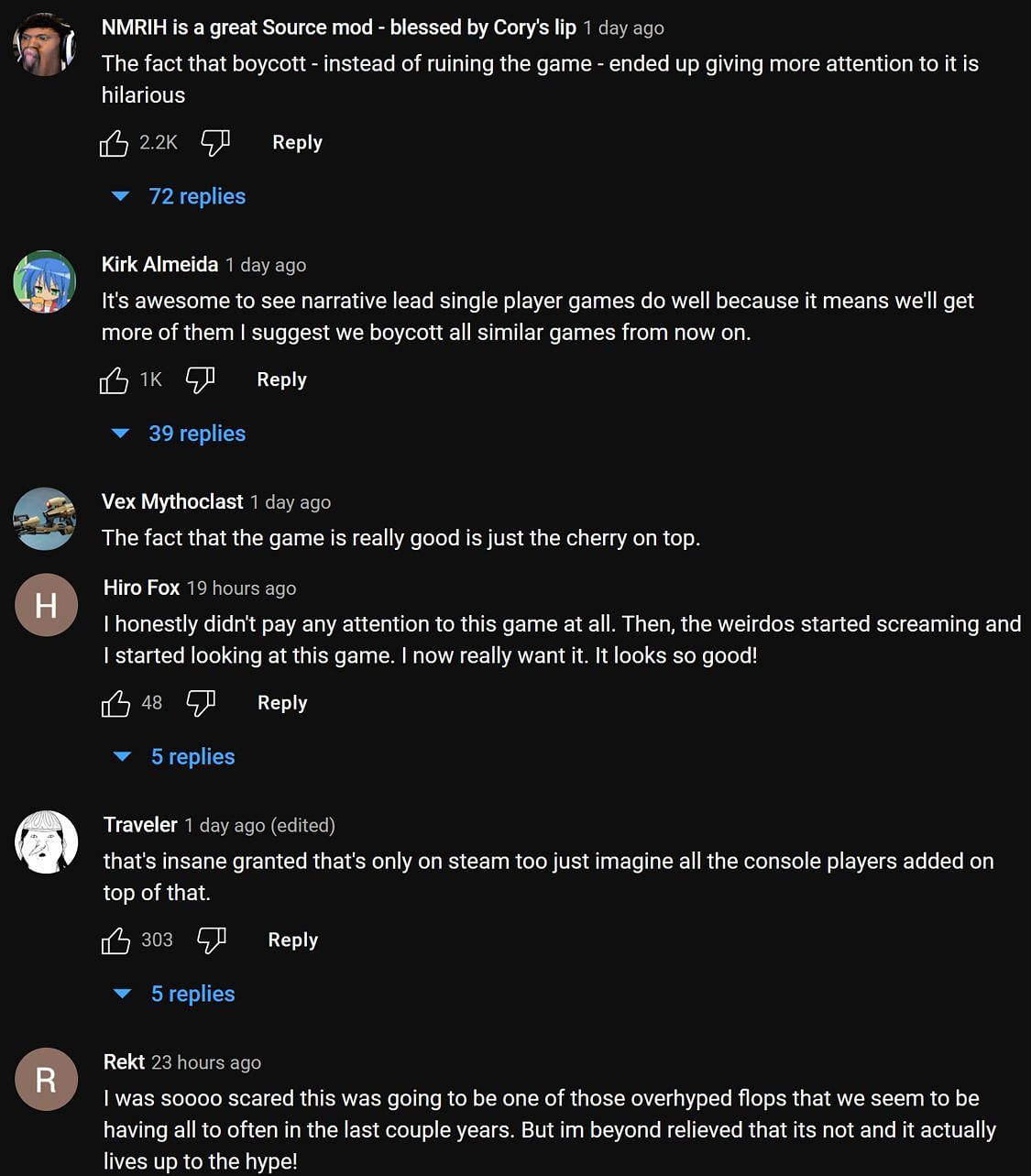Image resolution: width=1031 pixels, height=1176 pixels.
Task: Open Rekt's profile avatar
Action: [x=46, y=1080]
